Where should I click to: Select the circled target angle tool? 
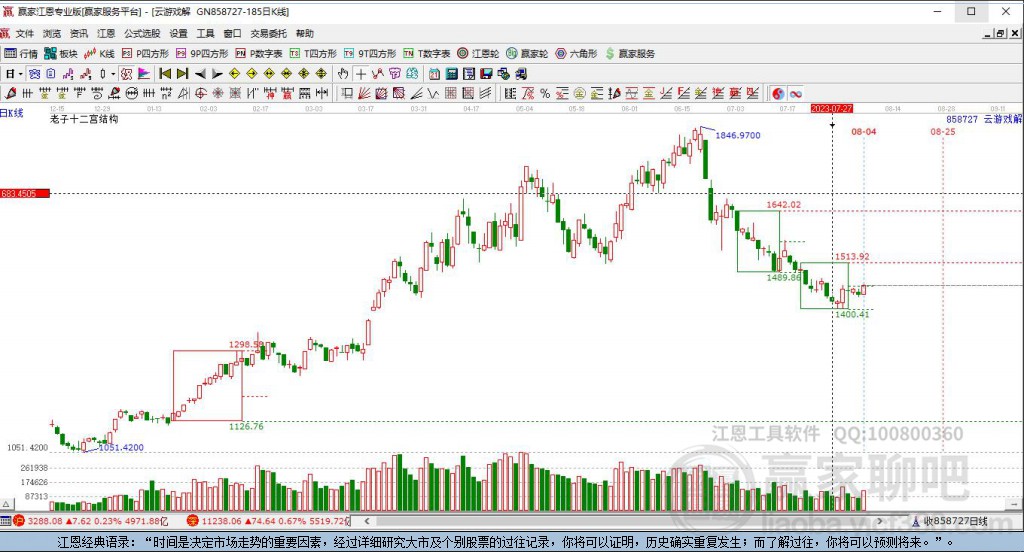pos(201,93)
